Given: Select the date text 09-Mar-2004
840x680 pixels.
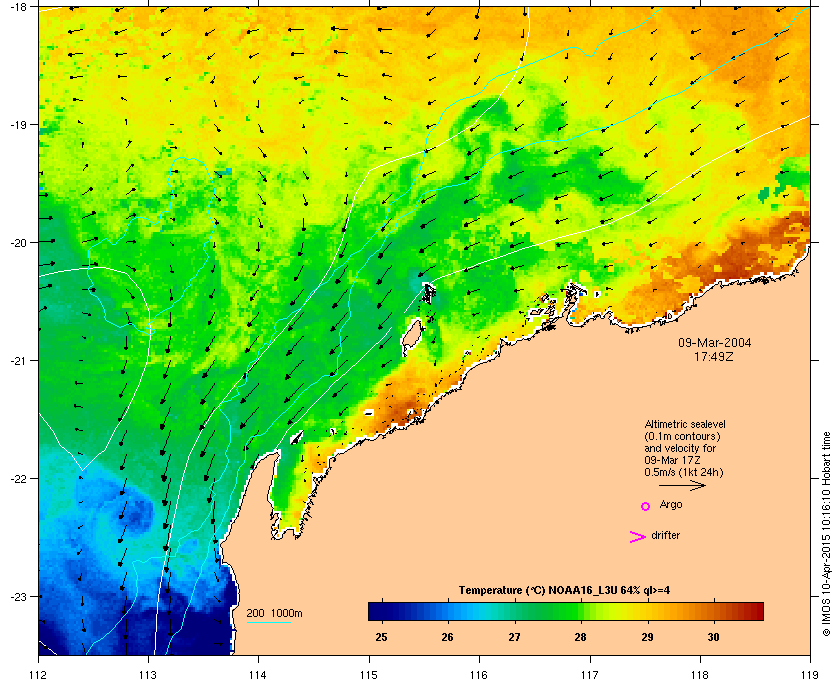Looking at the screenshot, I should 715,343.
